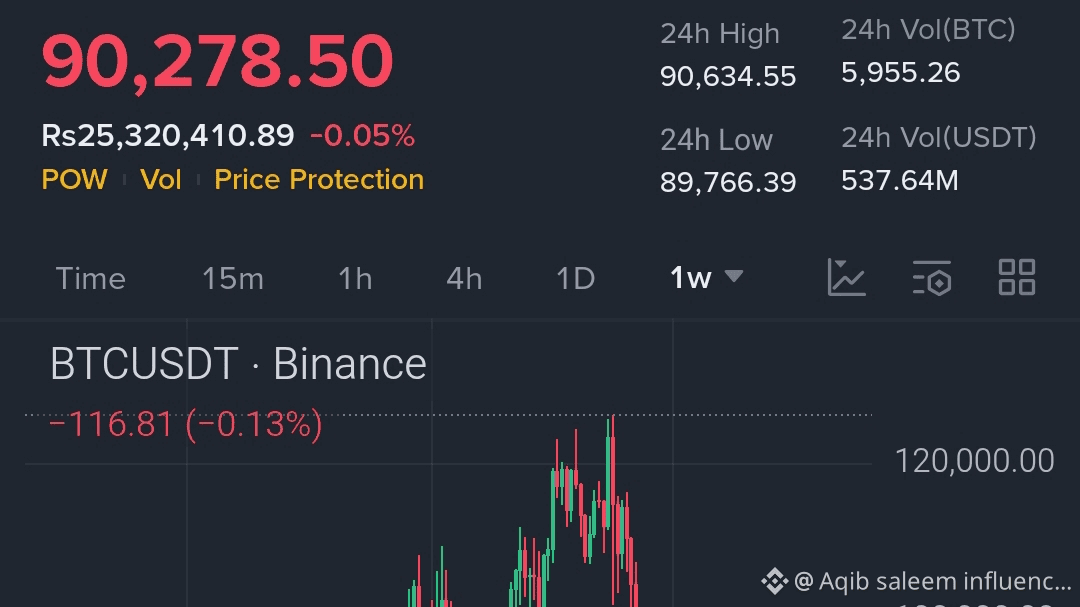Expand the 1w timeframe dropdown arrow
The width and height of the screenshot is (1080, 607).
[734, 276]
